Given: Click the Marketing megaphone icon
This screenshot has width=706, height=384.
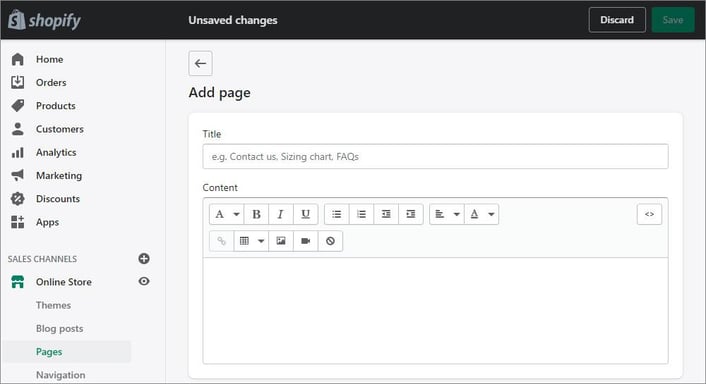Looking at the screenshot, I should [18, 175].
